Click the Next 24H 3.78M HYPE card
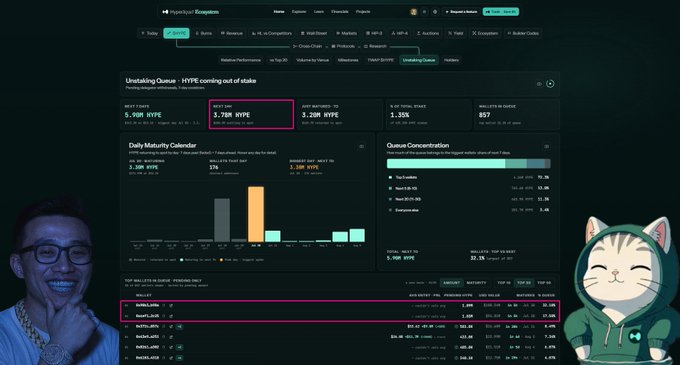Screen dimensions: 680x365 pos(251,114)
